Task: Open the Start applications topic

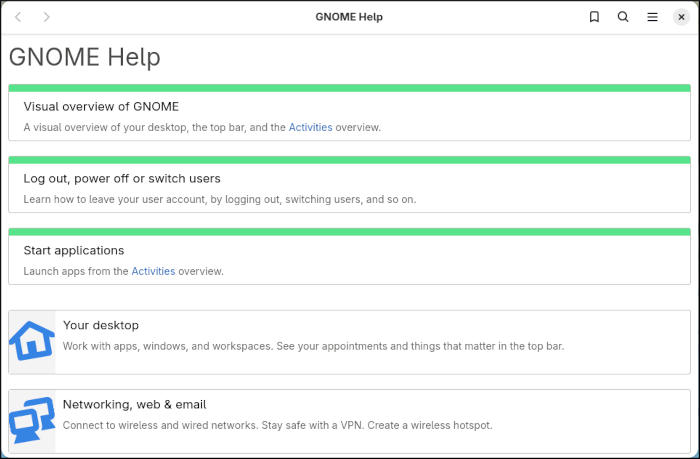Action: (x=74, y=250)
